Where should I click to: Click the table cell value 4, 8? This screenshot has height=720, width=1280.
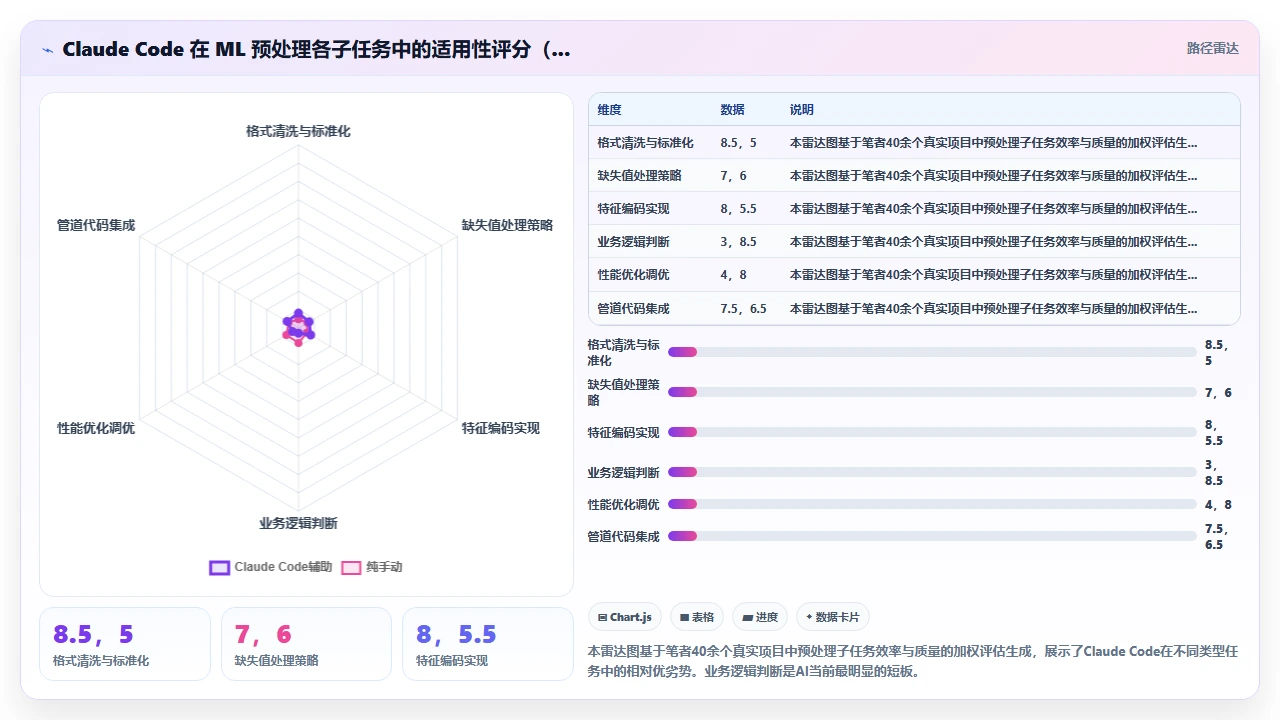[733, 274]
